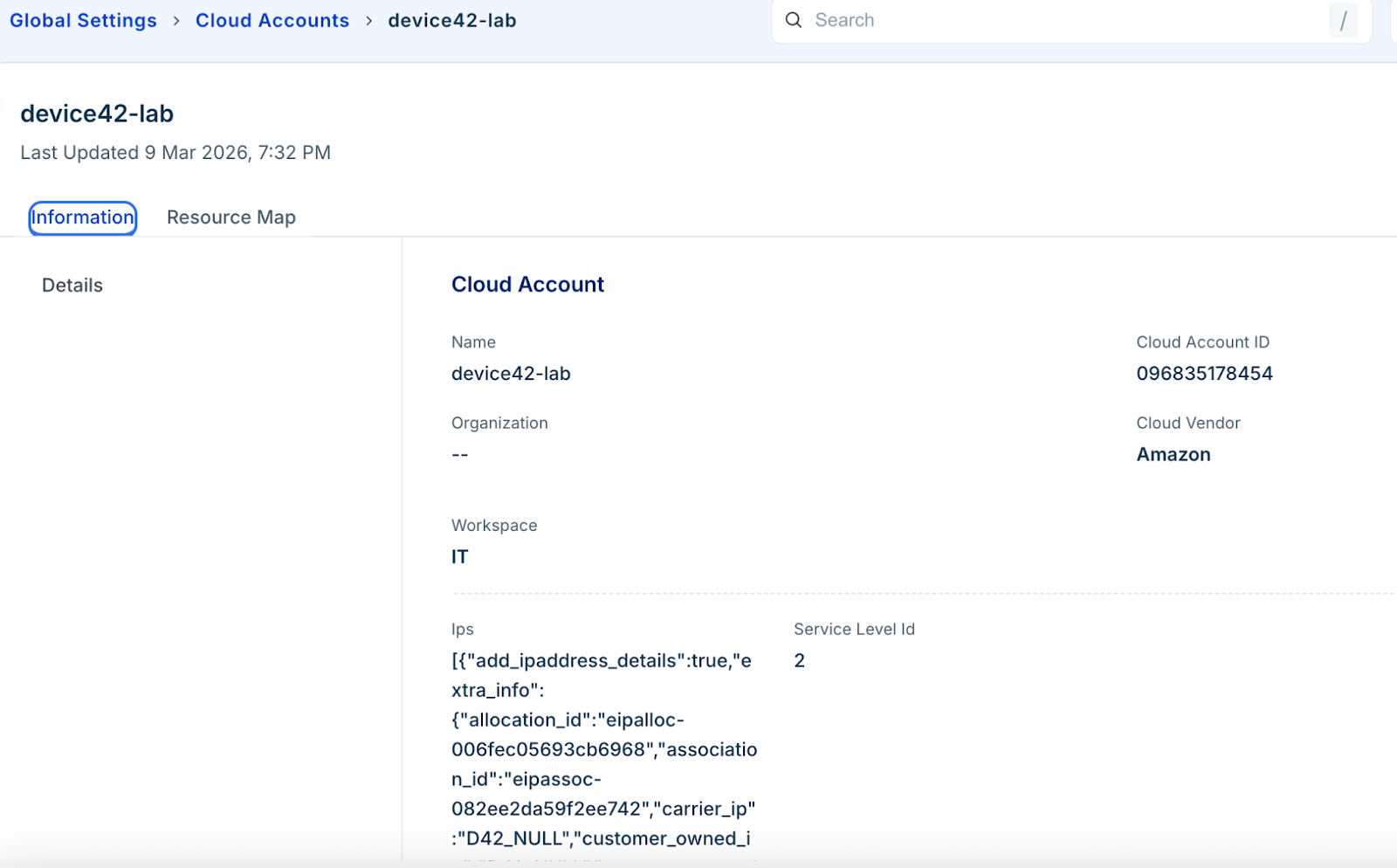Image resolution: width=1397 pixels, height=868 pixels.
Task: Click the Service Level Id label
Action: [x=854, y=630]
